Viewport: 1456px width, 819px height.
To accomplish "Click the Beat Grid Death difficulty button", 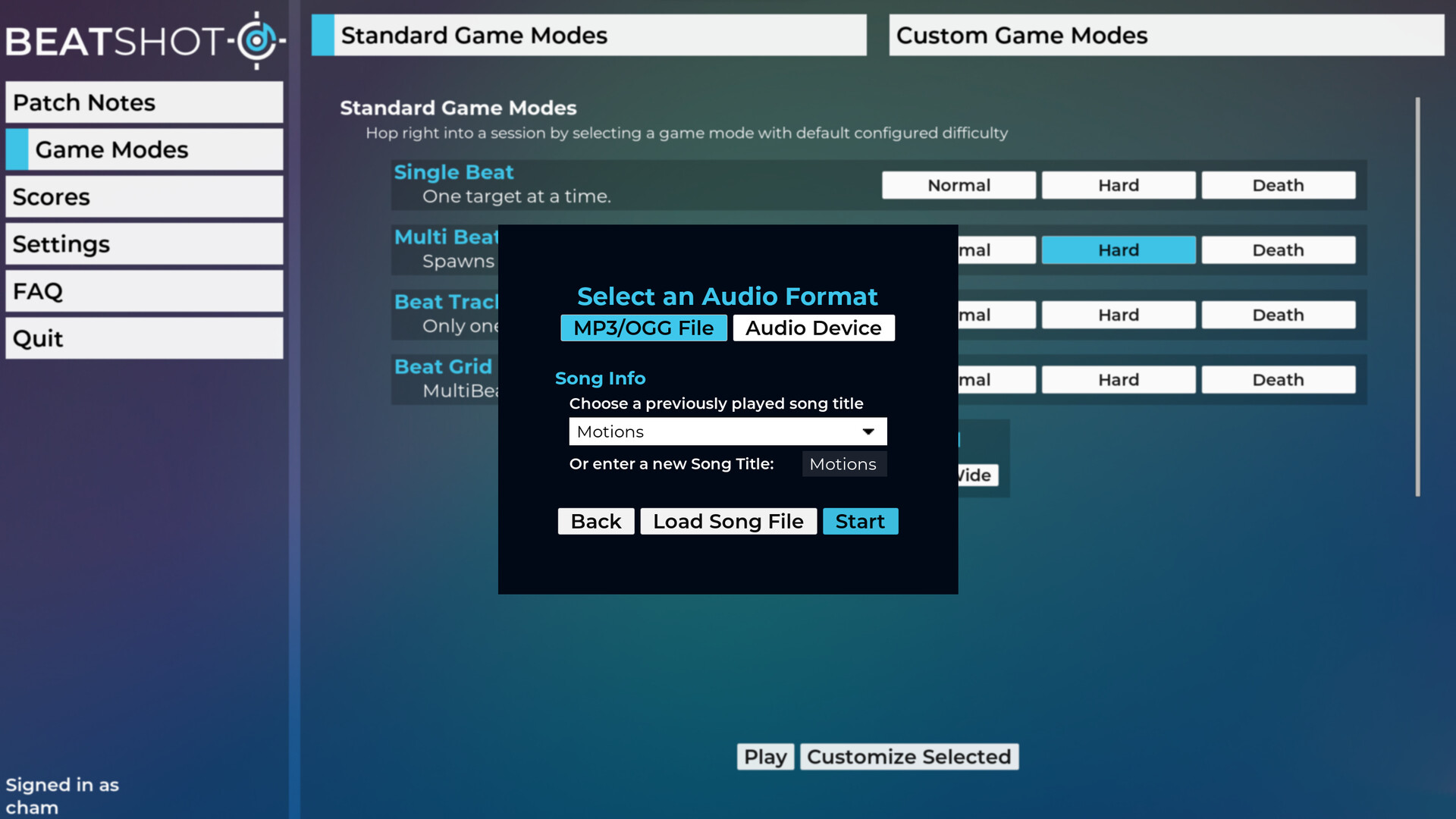I will pyautogui.click(x=1278, y=380).
